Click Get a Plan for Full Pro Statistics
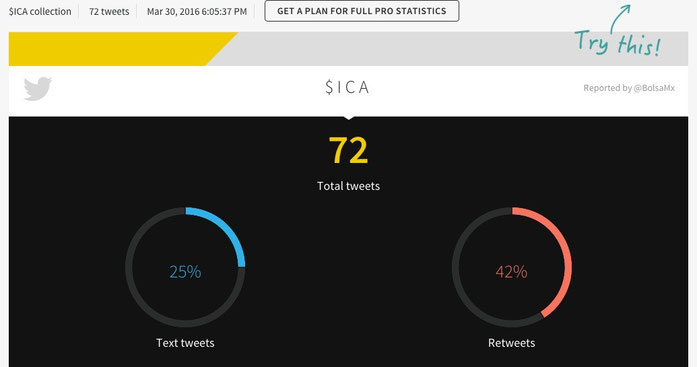Viewport: 697px width, 367px height. coord(362,11)
